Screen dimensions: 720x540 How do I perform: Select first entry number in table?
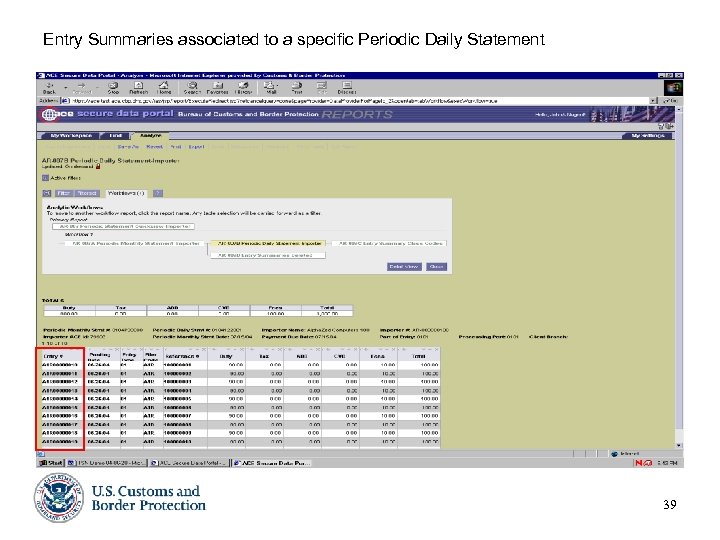point(60,365)
